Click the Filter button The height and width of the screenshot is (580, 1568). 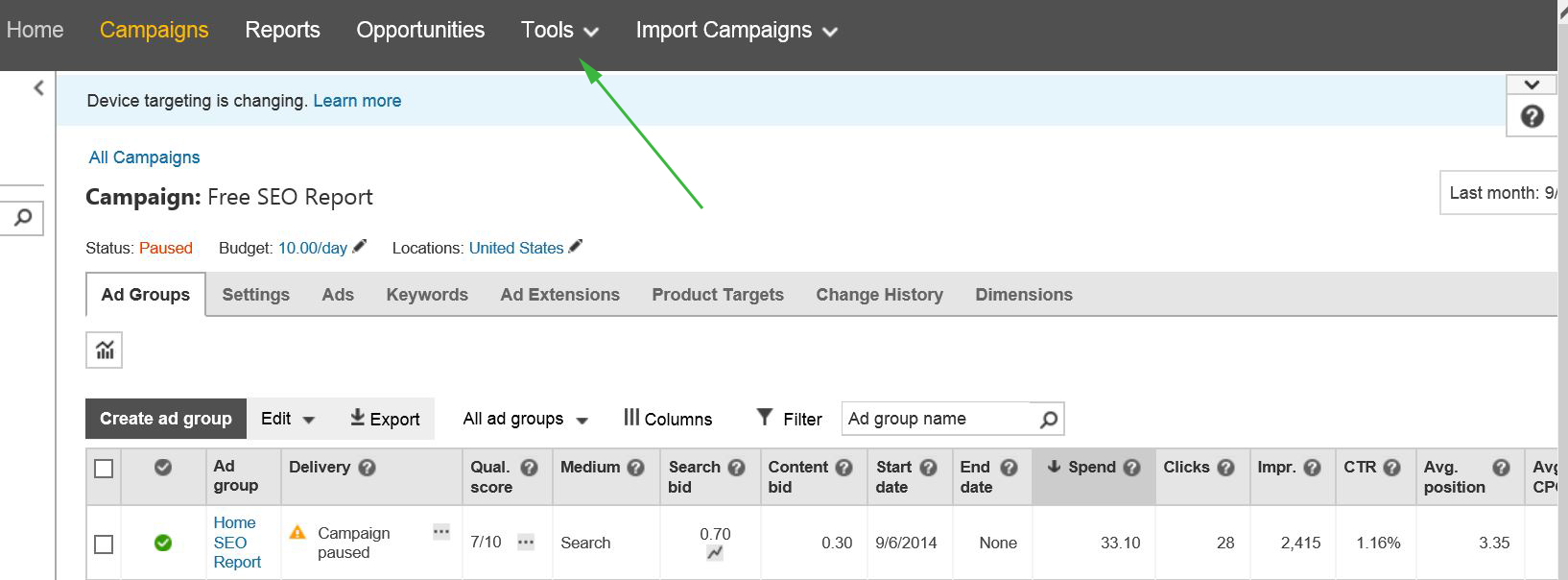coord(789,419)
